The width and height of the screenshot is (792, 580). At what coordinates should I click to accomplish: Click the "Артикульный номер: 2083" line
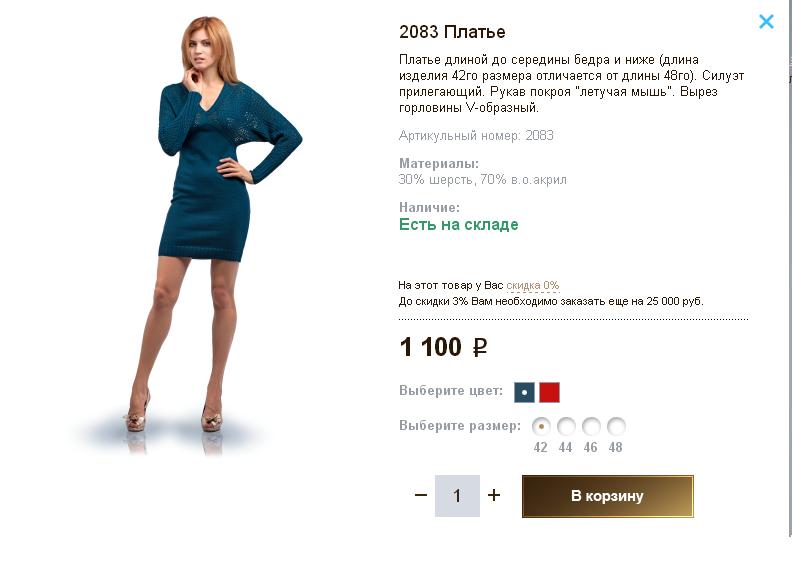(x=476, y=135)
